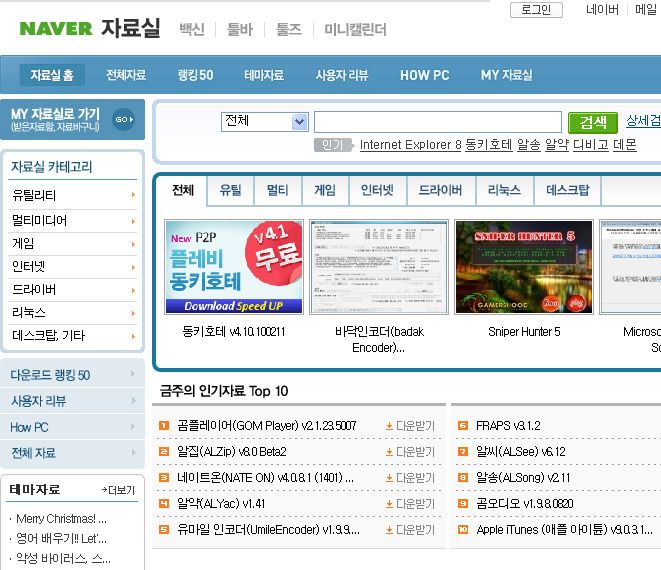Open the 곰오디오 v1.9.8.0820 entry
Image resolution: width=661 pixels, height=570 pixels.
point(525,504)
